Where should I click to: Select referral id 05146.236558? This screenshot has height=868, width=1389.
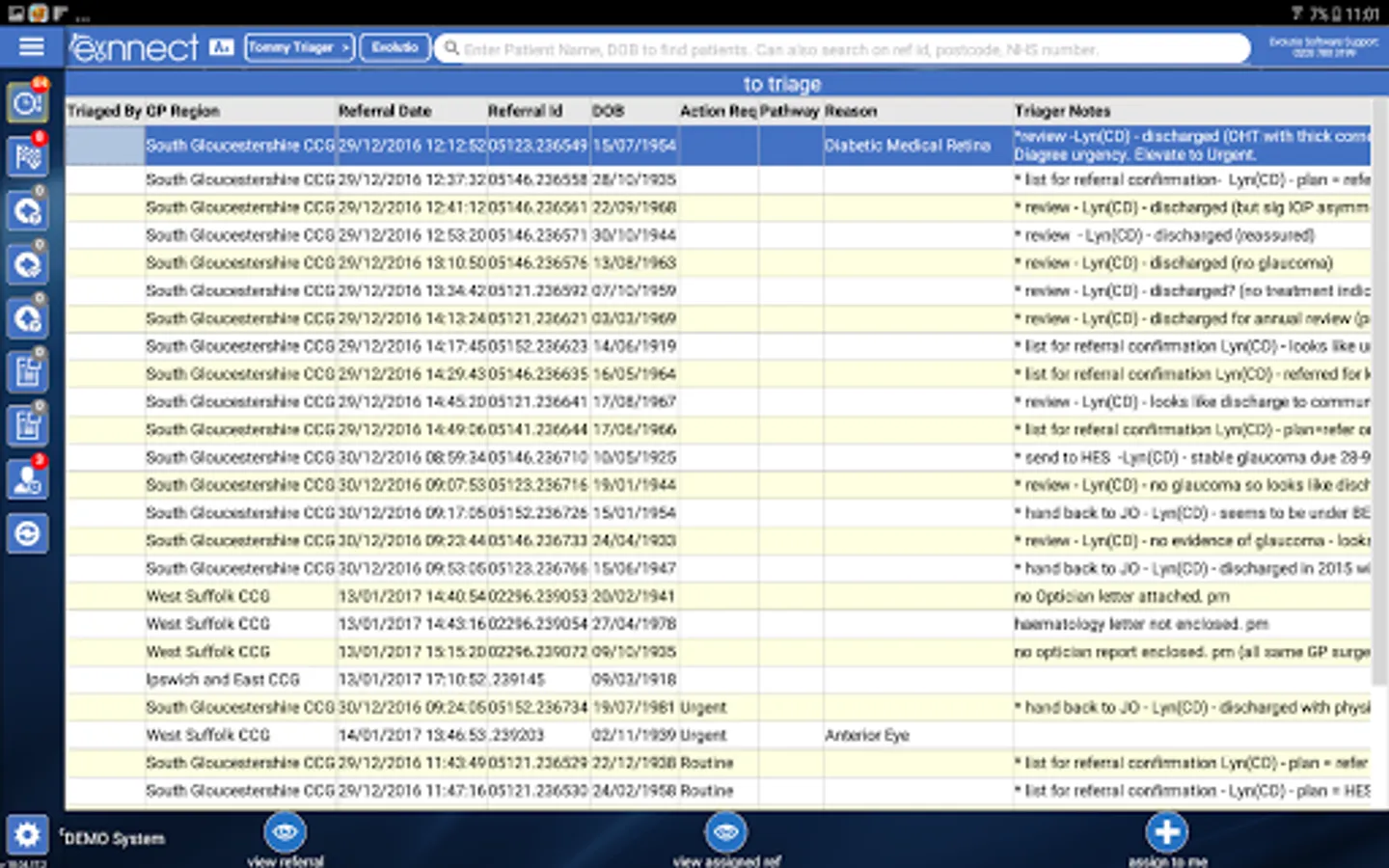click(x=537, y=179)
